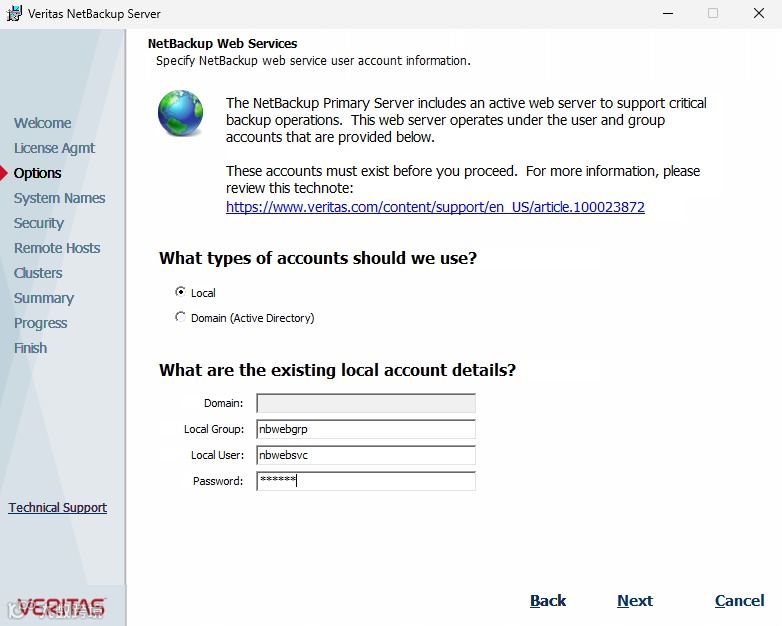Select the Remote Hosts step
Screen dimensions: 782x626
57,248
